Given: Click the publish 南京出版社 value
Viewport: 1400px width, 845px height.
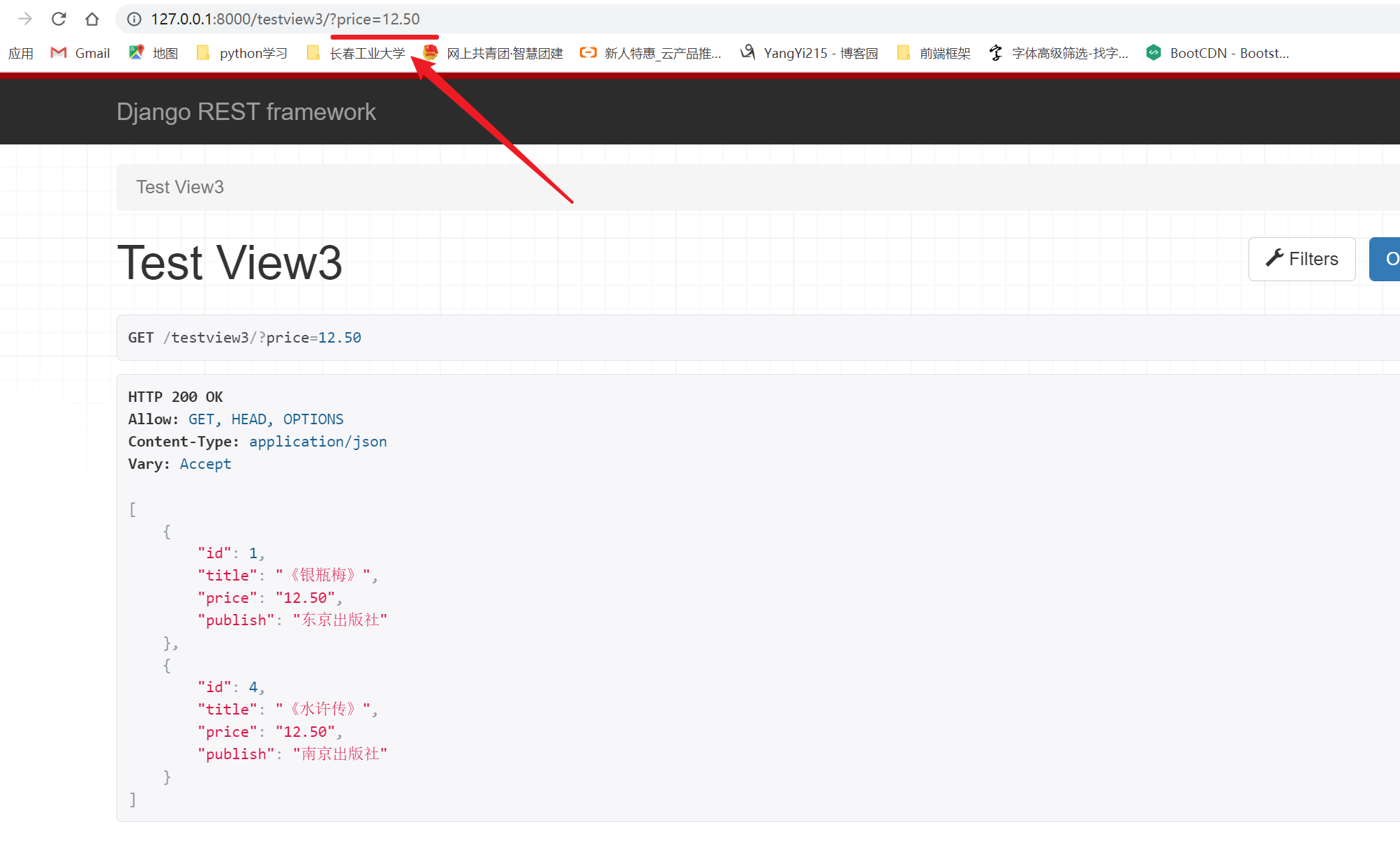Looking at the screenshot, I should click(340, 754).
